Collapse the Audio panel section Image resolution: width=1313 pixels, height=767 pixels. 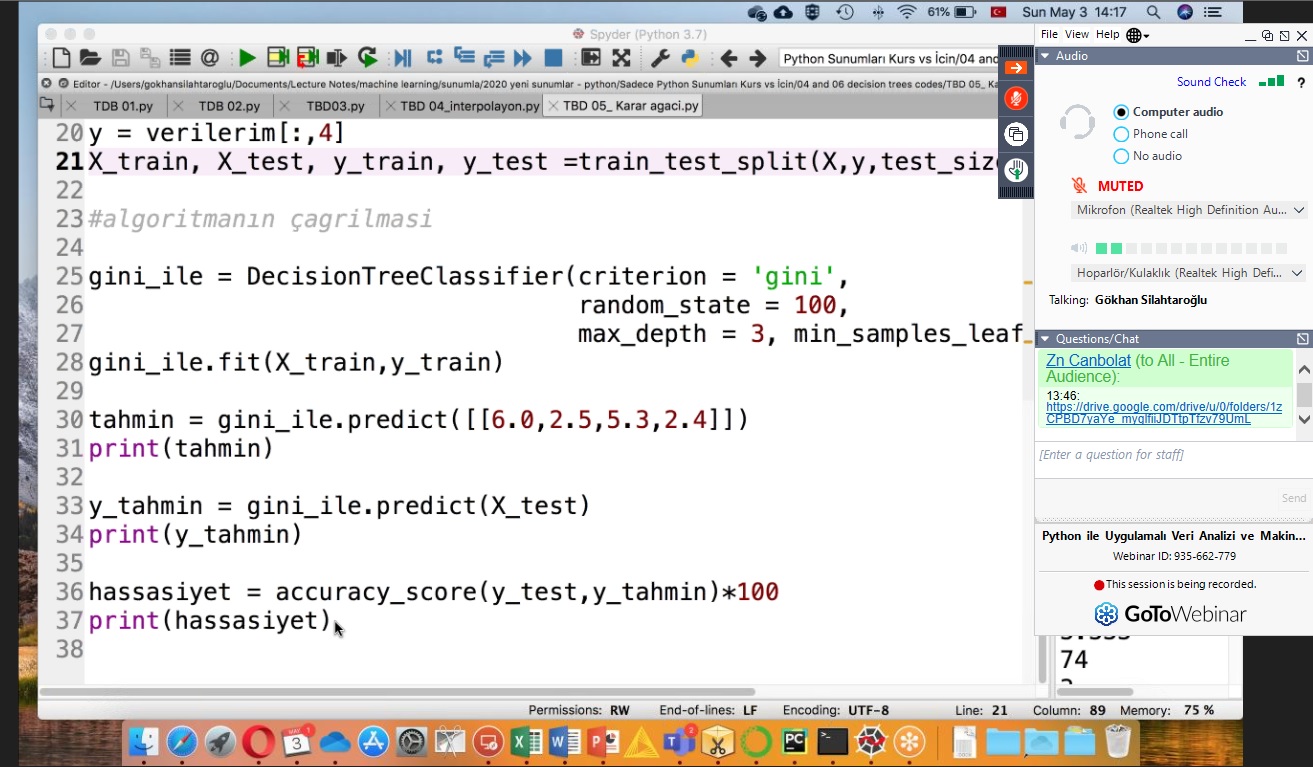[1045, 56]
